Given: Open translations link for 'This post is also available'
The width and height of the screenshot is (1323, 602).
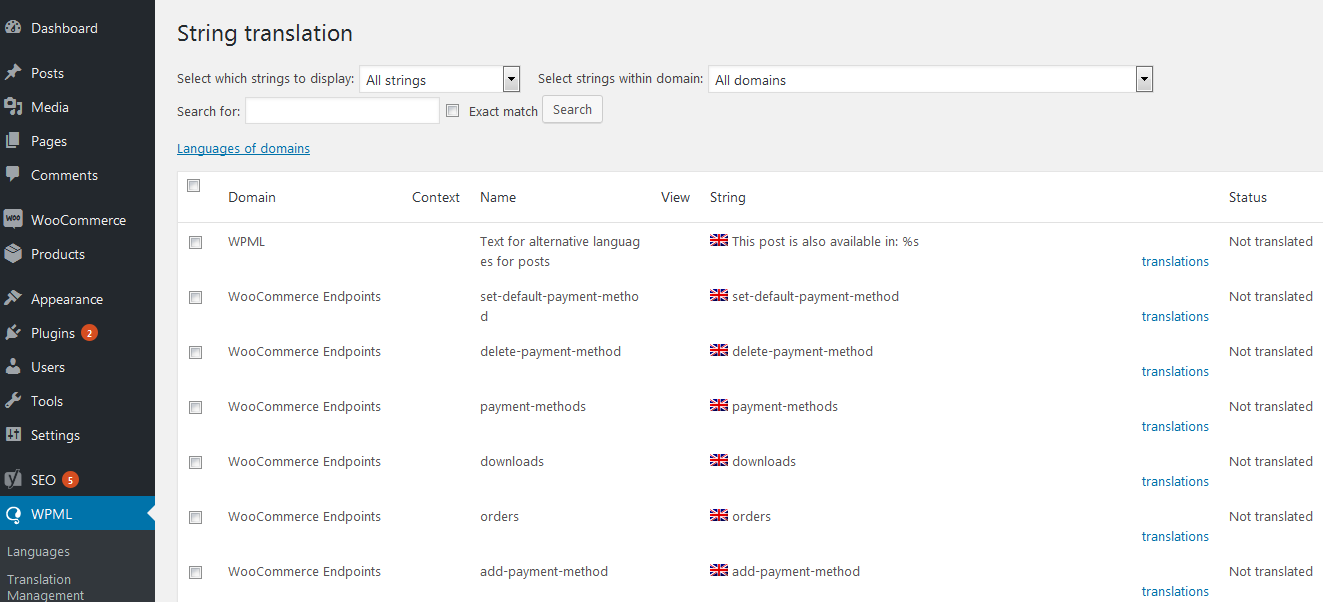Looking at the screenshot, I should coord(1175,261).
